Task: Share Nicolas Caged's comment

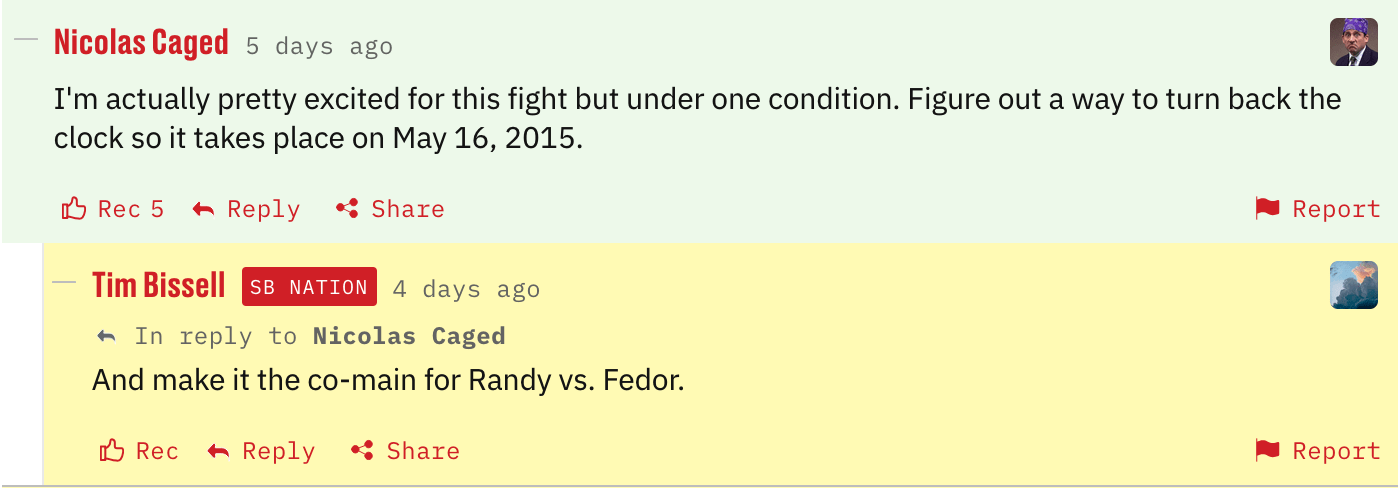Action: (x=390, y=209)
